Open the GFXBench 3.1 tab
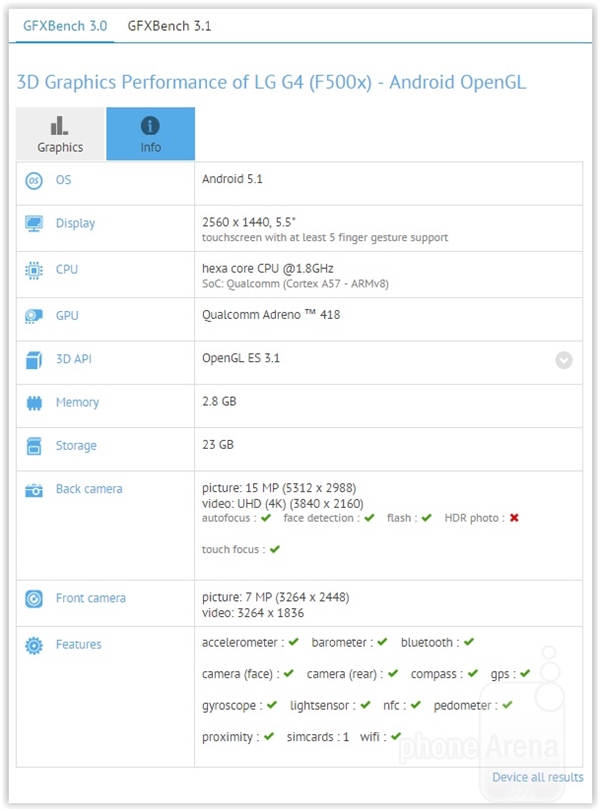This screenshot has height=811, width=600. [169, 26]
